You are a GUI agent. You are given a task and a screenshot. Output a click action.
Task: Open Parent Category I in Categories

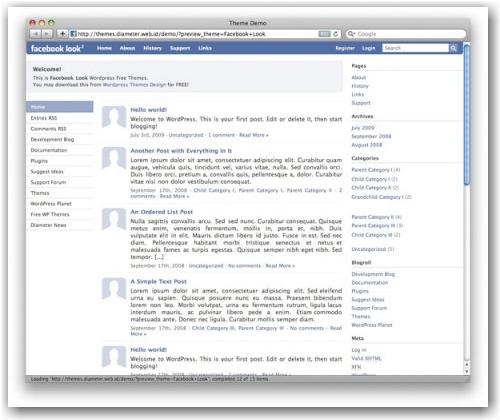coord(372,170)
